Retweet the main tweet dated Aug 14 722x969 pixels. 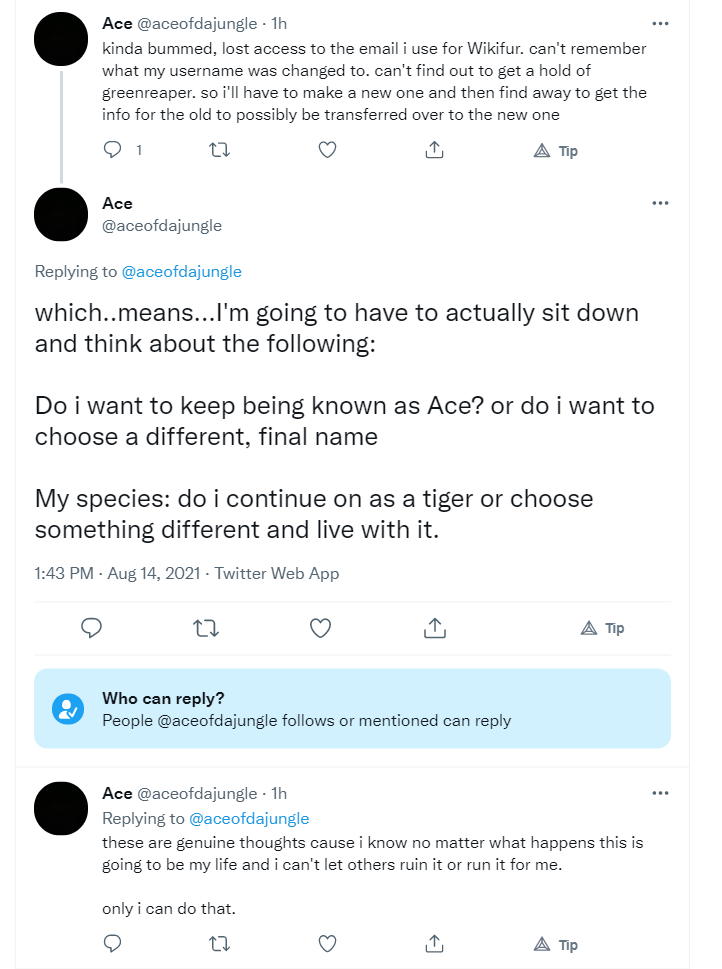click(206, 628)
